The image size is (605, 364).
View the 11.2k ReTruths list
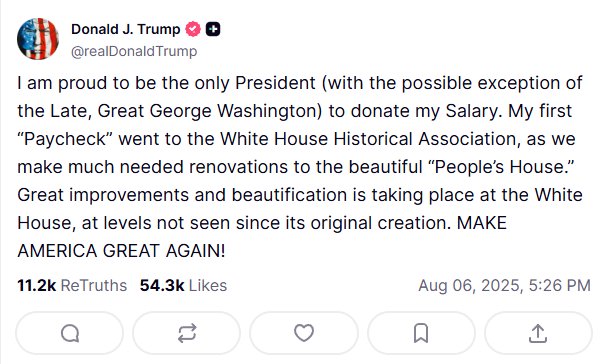point(72,286)
